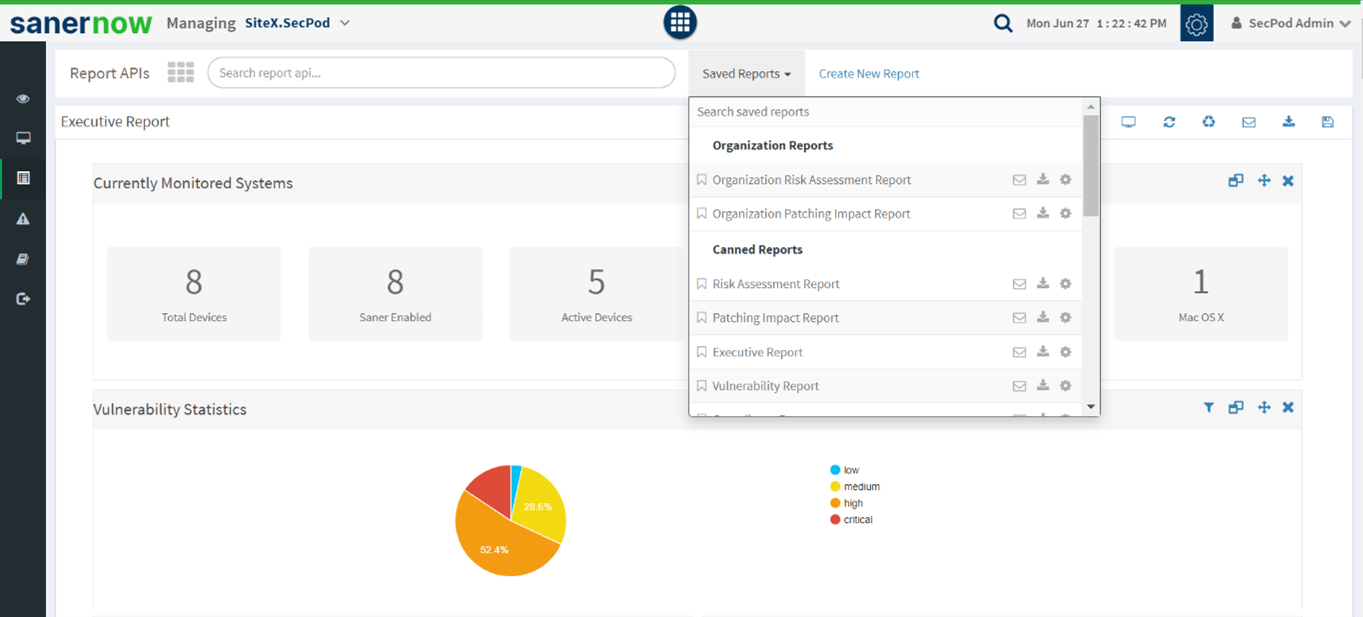Save the Executive Report with floppy icon
The width and height of the screenshot is (1363, 617).
click(x=1328, y=122)
